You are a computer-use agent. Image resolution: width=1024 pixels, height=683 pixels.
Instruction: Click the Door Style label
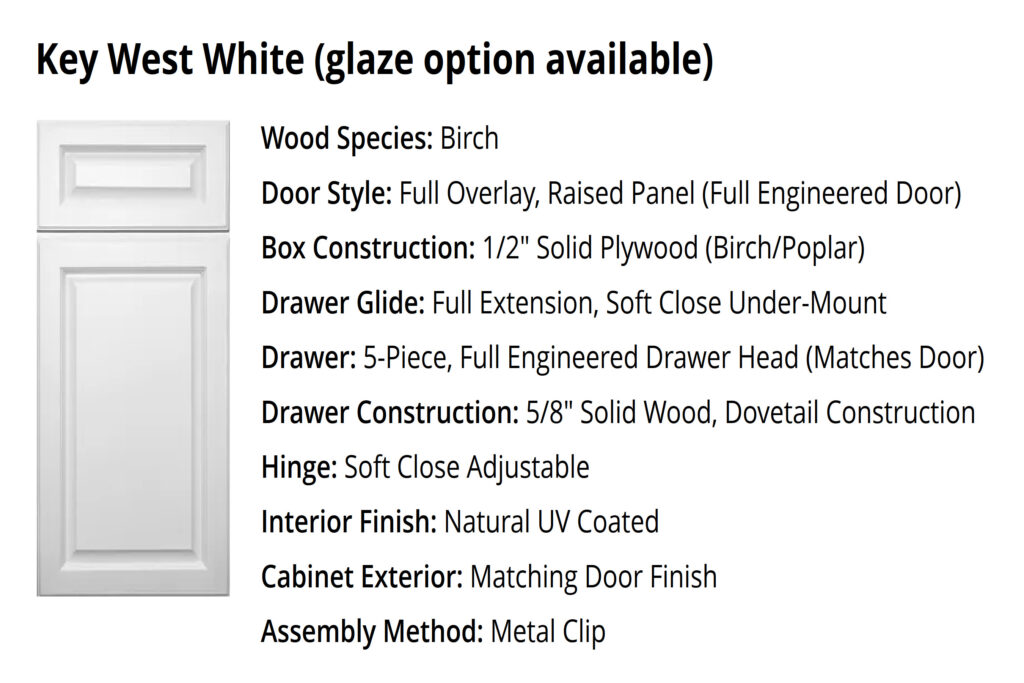[327, 193]
